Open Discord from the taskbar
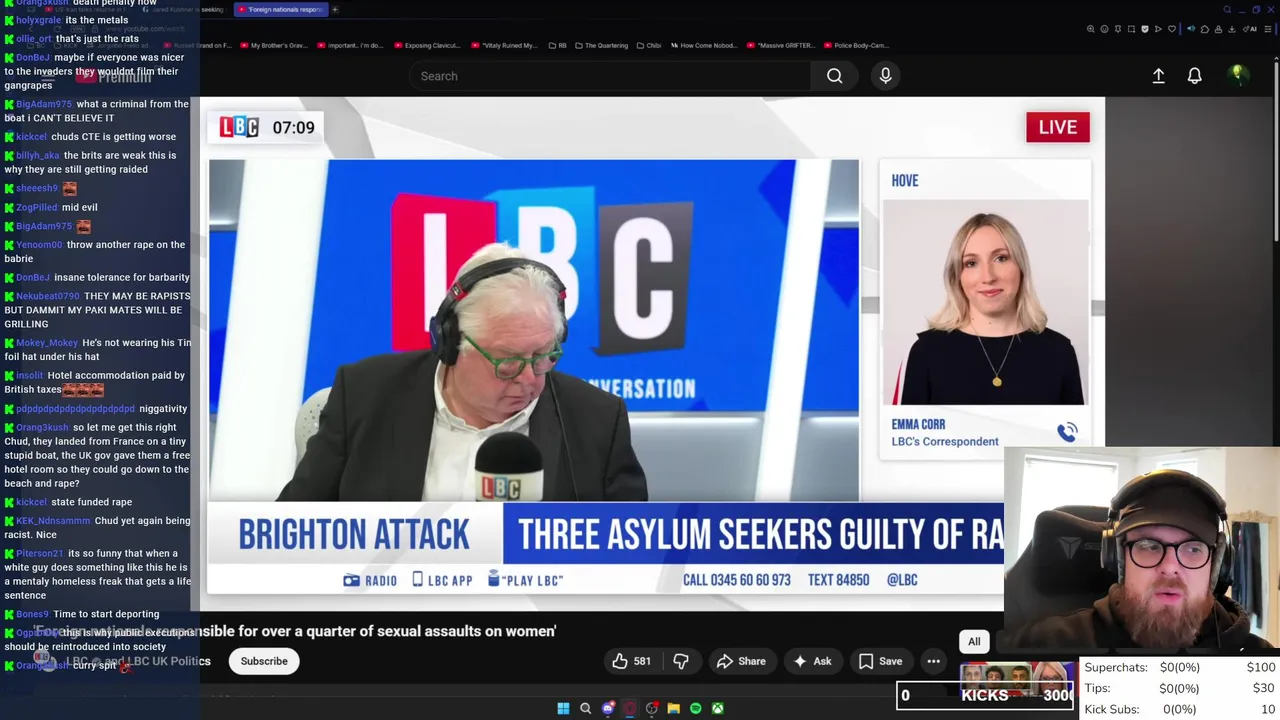 (x=607, y=708)
